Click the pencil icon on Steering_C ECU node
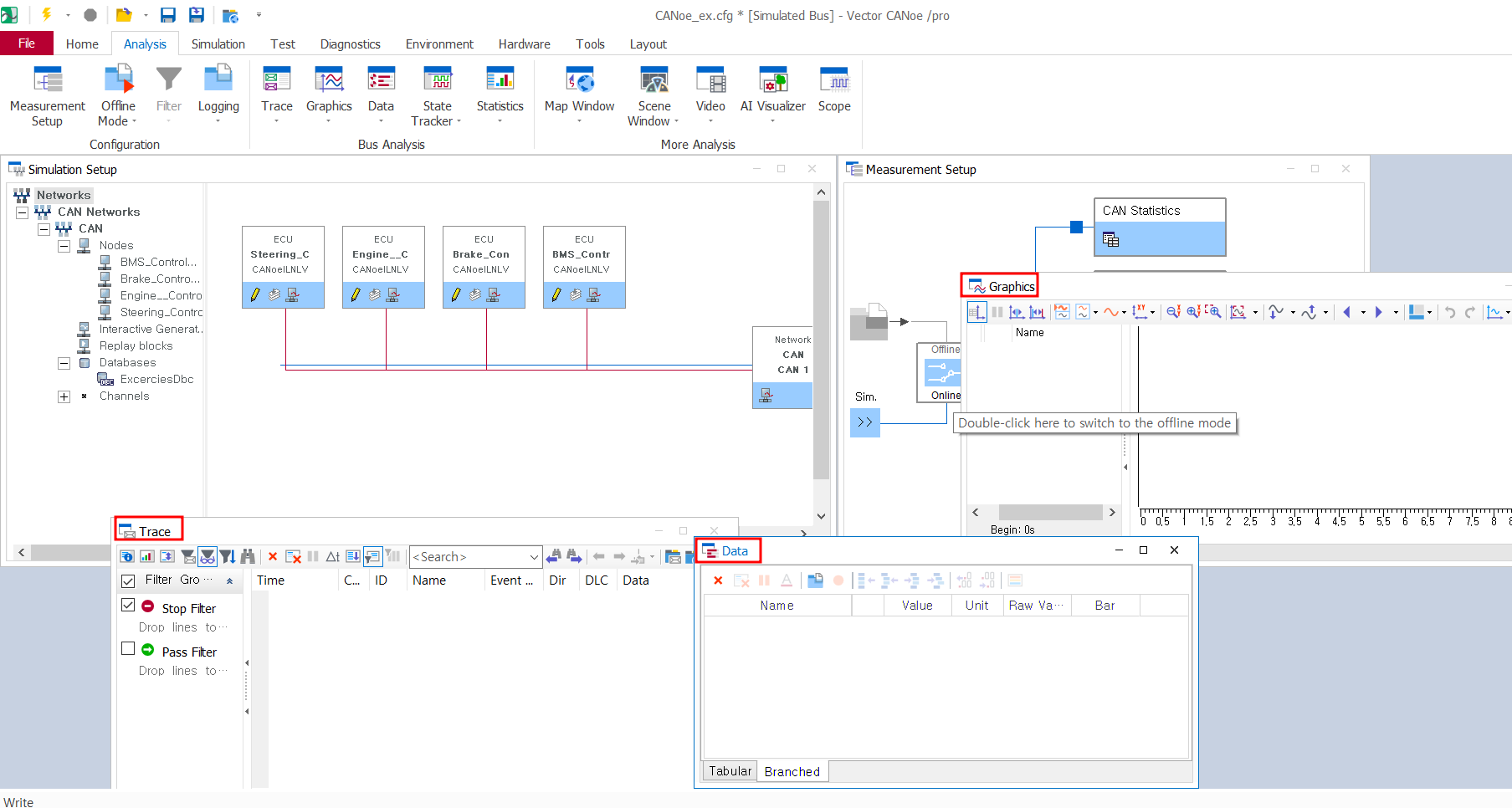The image size is (1512, 808). 255,294
